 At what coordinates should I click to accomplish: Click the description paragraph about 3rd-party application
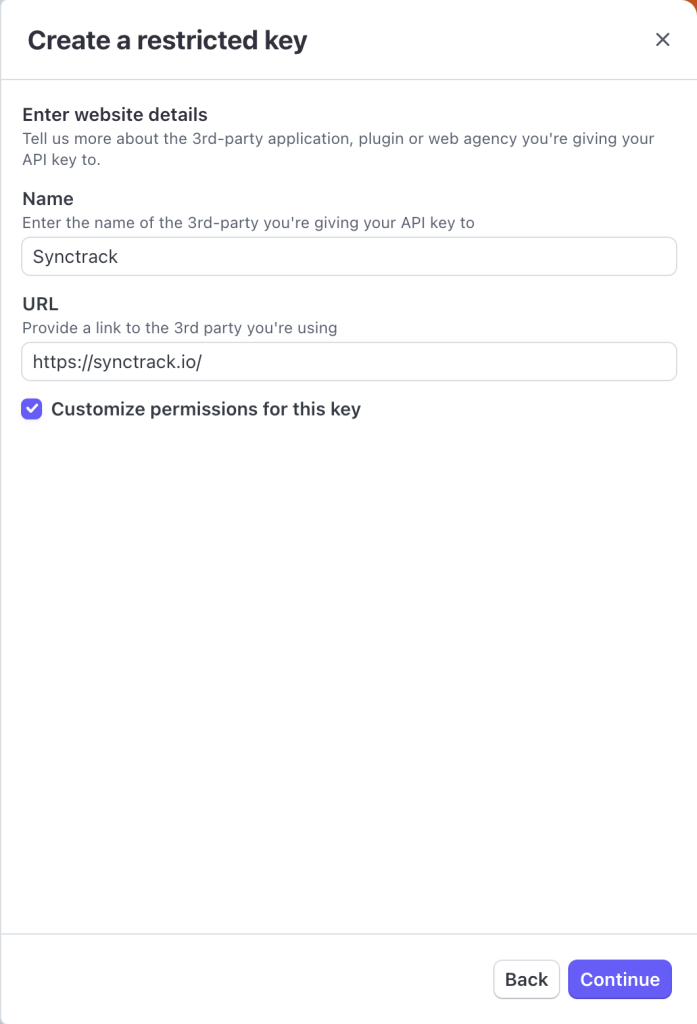point(338,149)
